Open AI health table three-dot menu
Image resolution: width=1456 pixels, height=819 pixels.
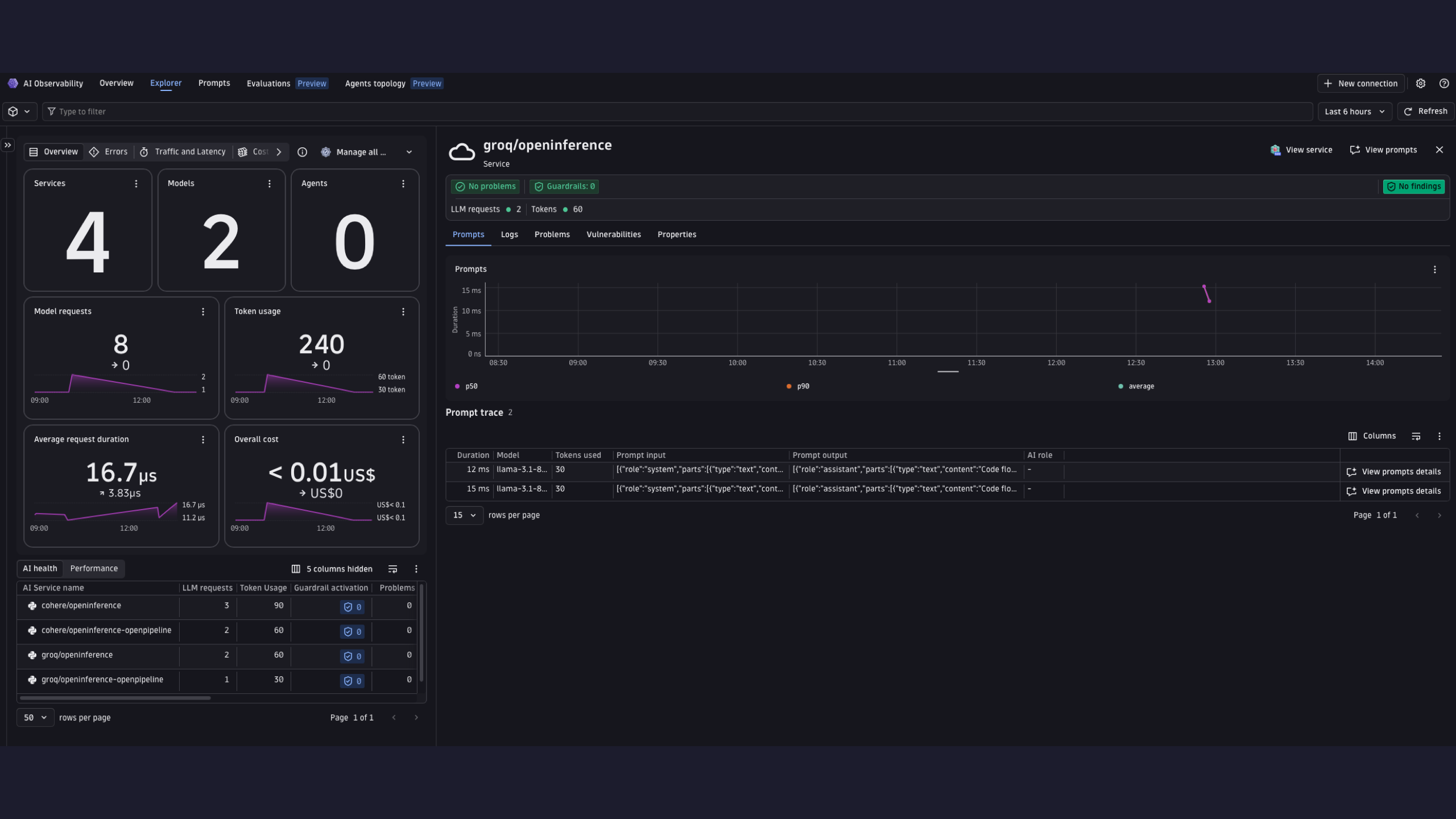click(x=416, y=569)
